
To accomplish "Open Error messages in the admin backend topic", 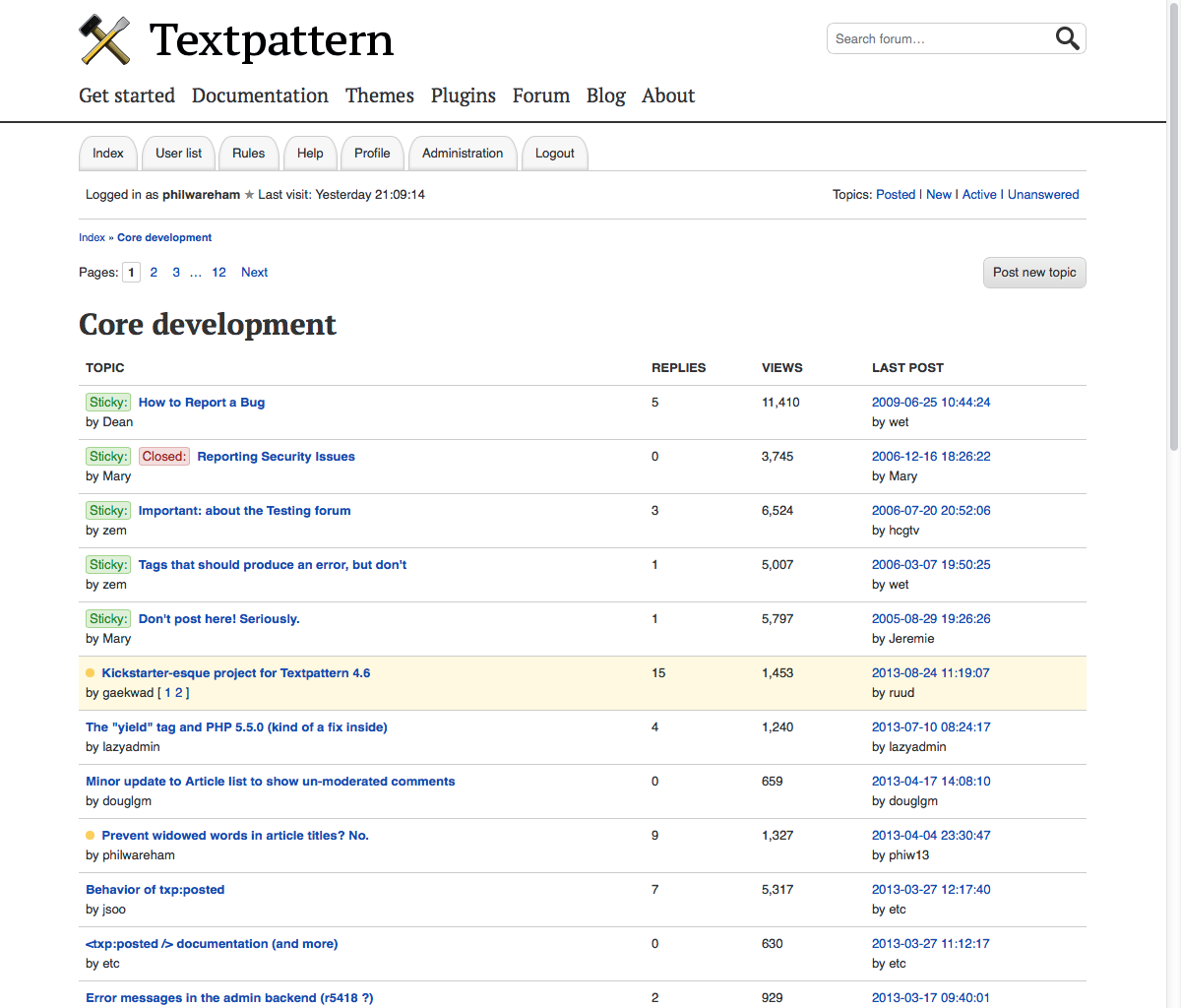I will click(229, 998).
